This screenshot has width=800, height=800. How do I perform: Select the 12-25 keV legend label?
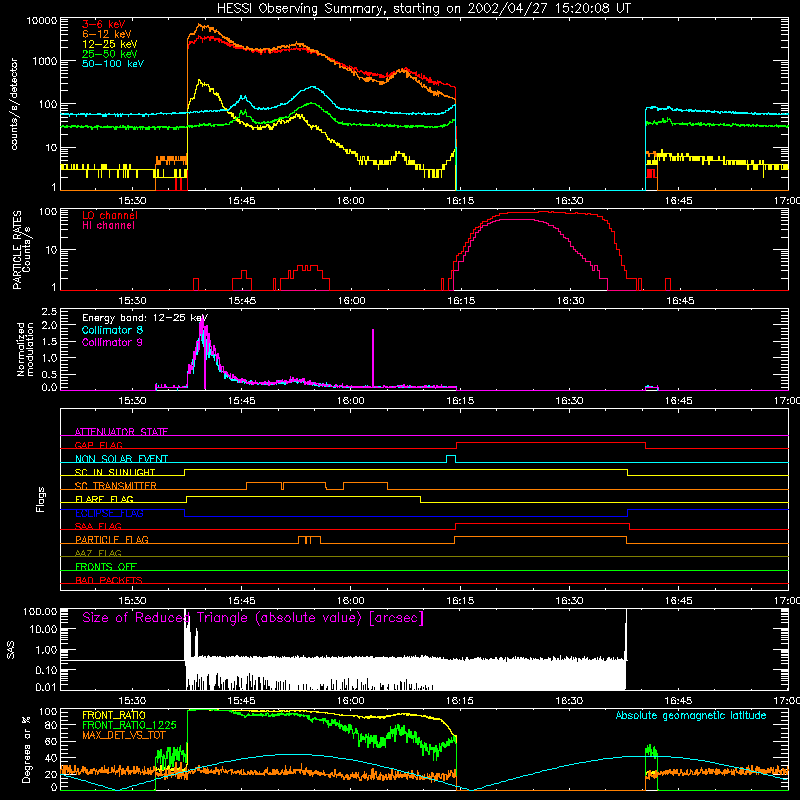pyautogui.click(x=110, y=44)
